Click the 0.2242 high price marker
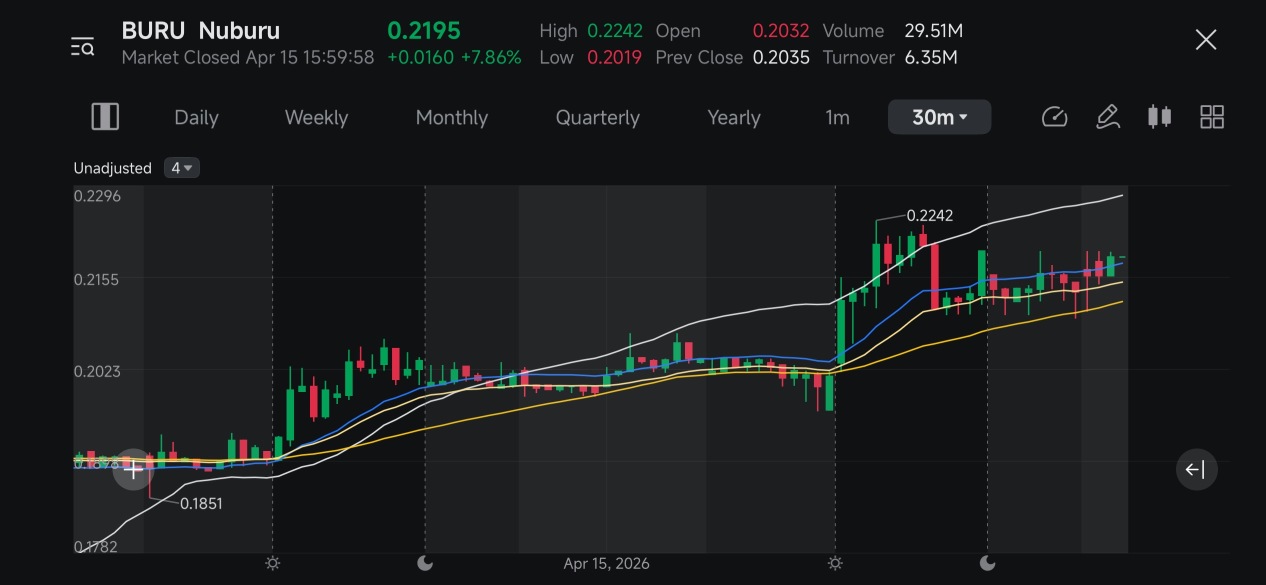Screen dimensions: 1266x585 coord(929,215)
